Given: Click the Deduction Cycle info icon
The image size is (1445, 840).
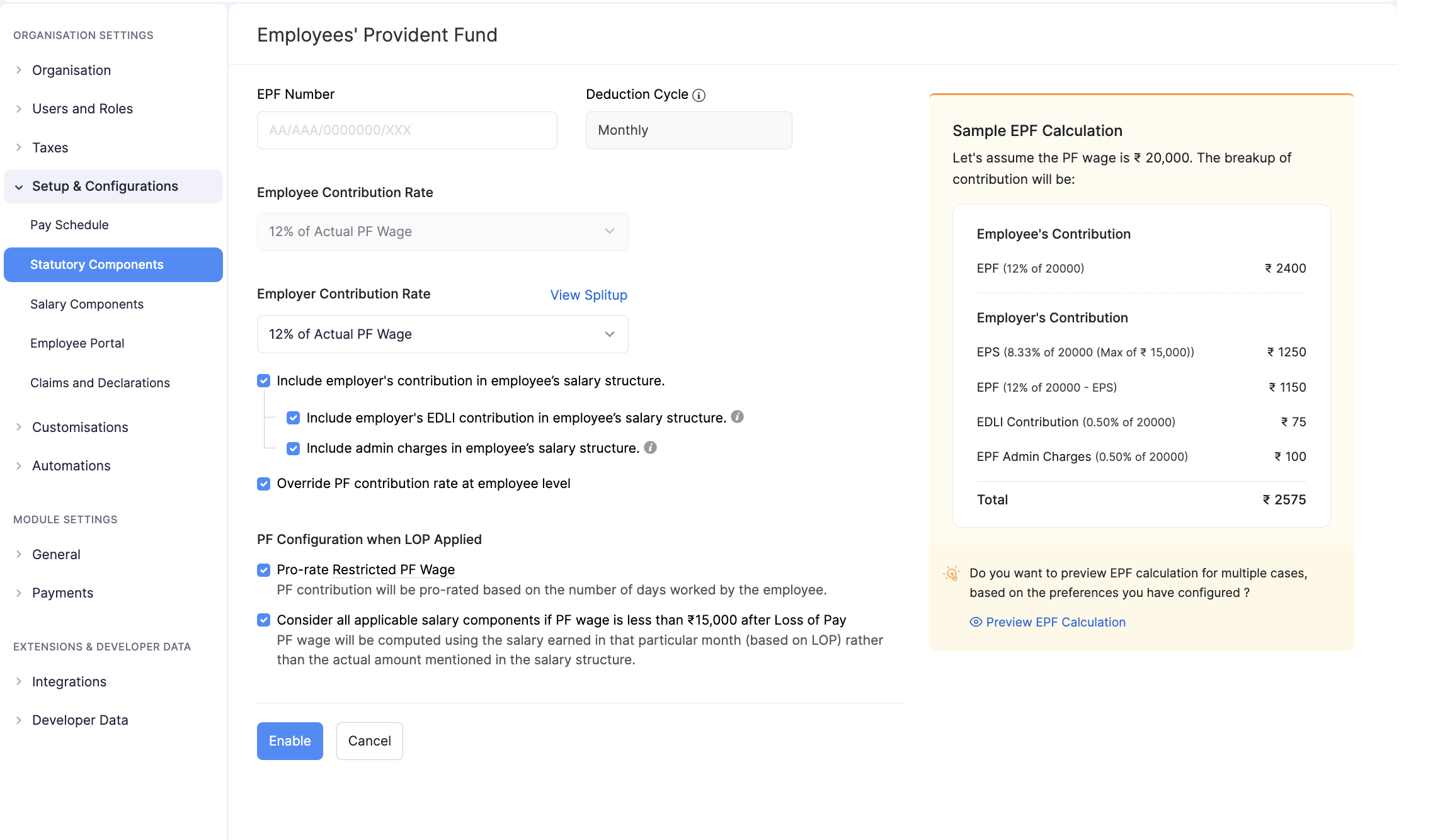Looking at the screenshot, I should click(699, 95).
